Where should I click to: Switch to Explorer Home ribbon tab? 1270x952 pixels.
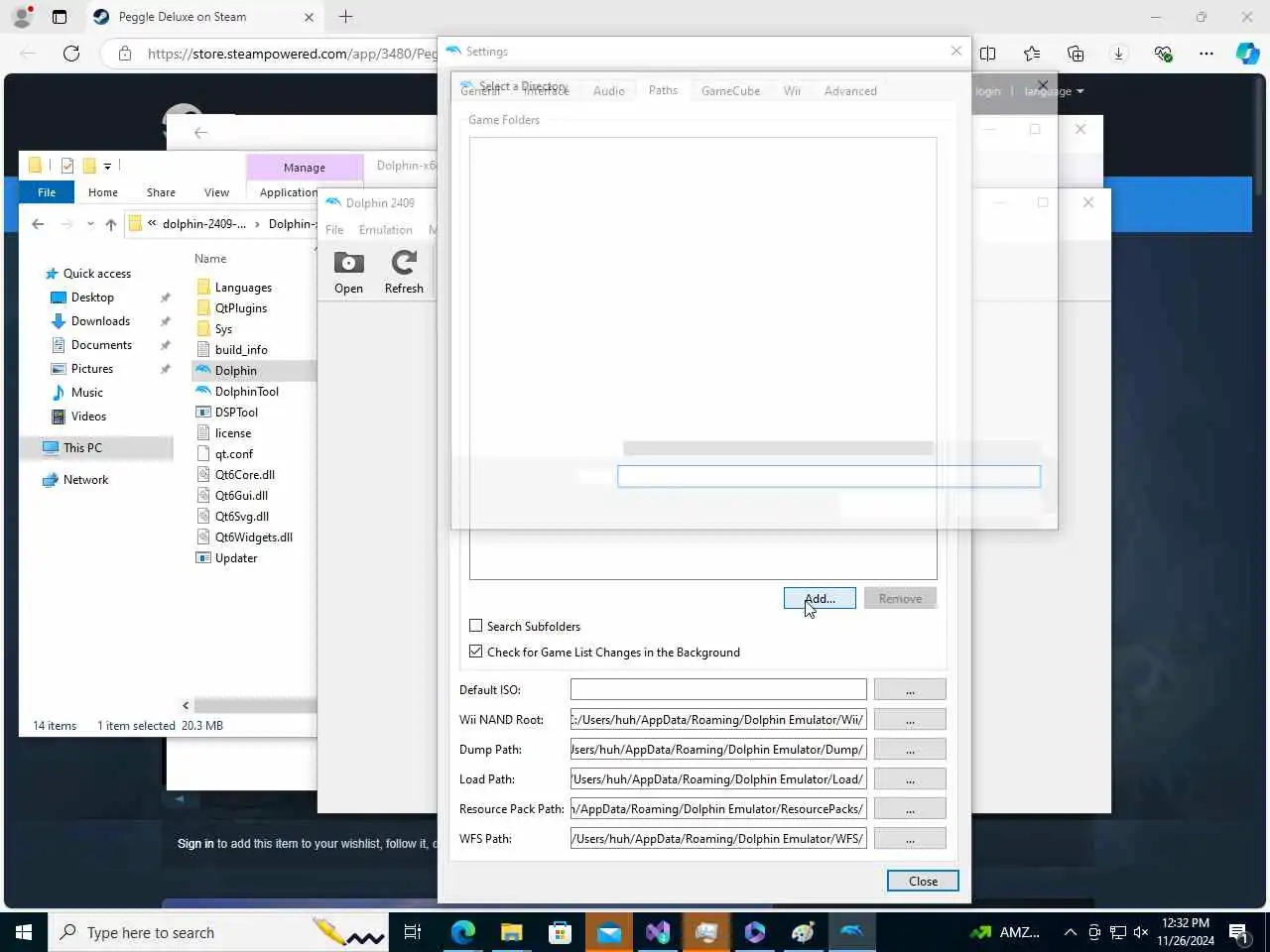coord(103,192)
